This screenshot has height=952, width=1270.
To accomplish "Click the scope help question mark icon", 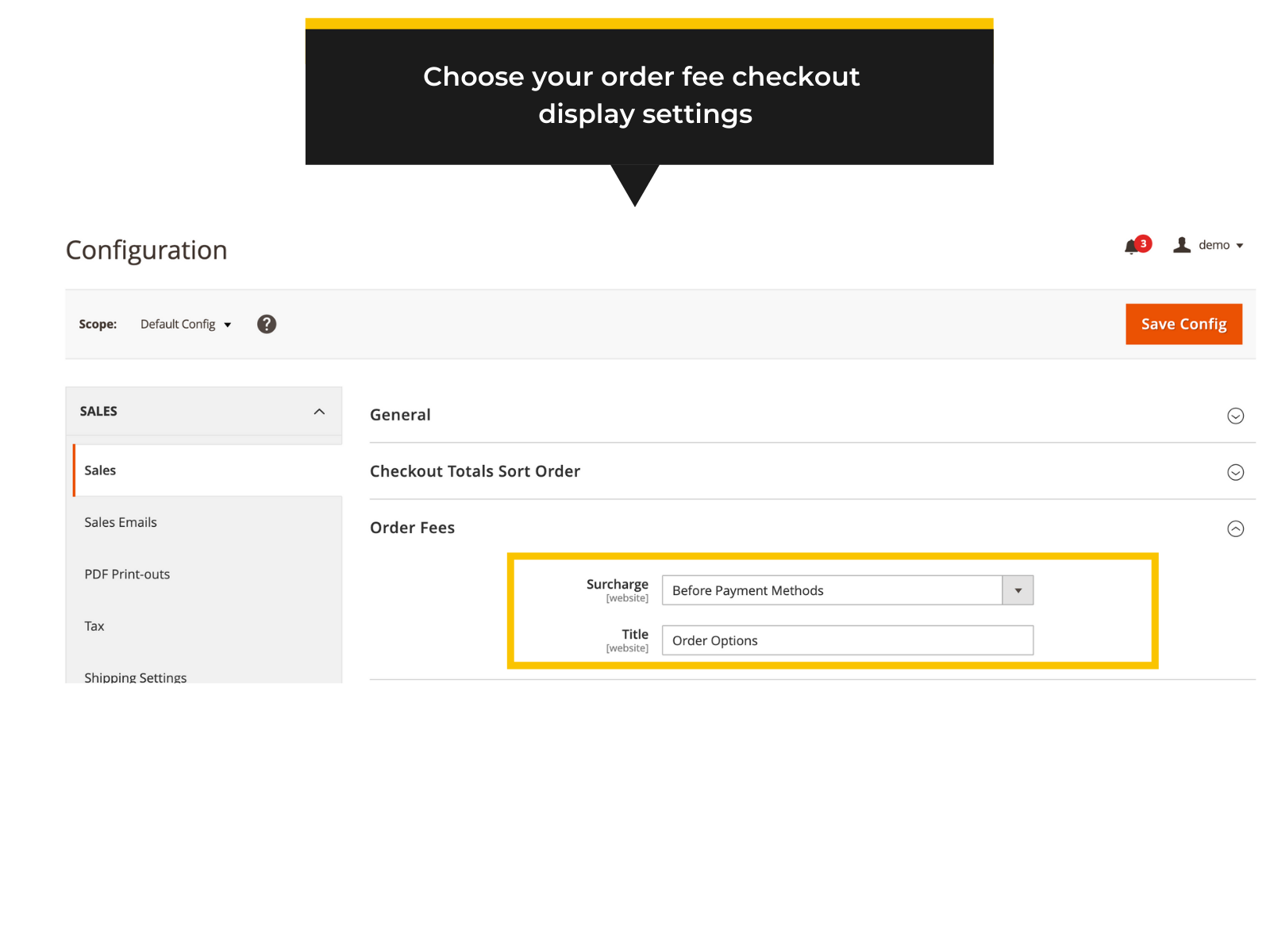I will [x=267, y=324].
